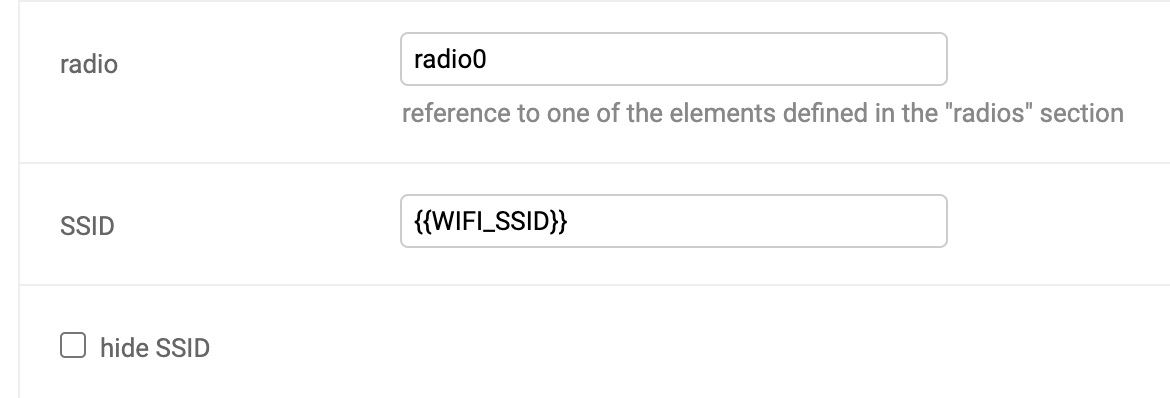Click the "radio" field label

(x=89, y=64)
